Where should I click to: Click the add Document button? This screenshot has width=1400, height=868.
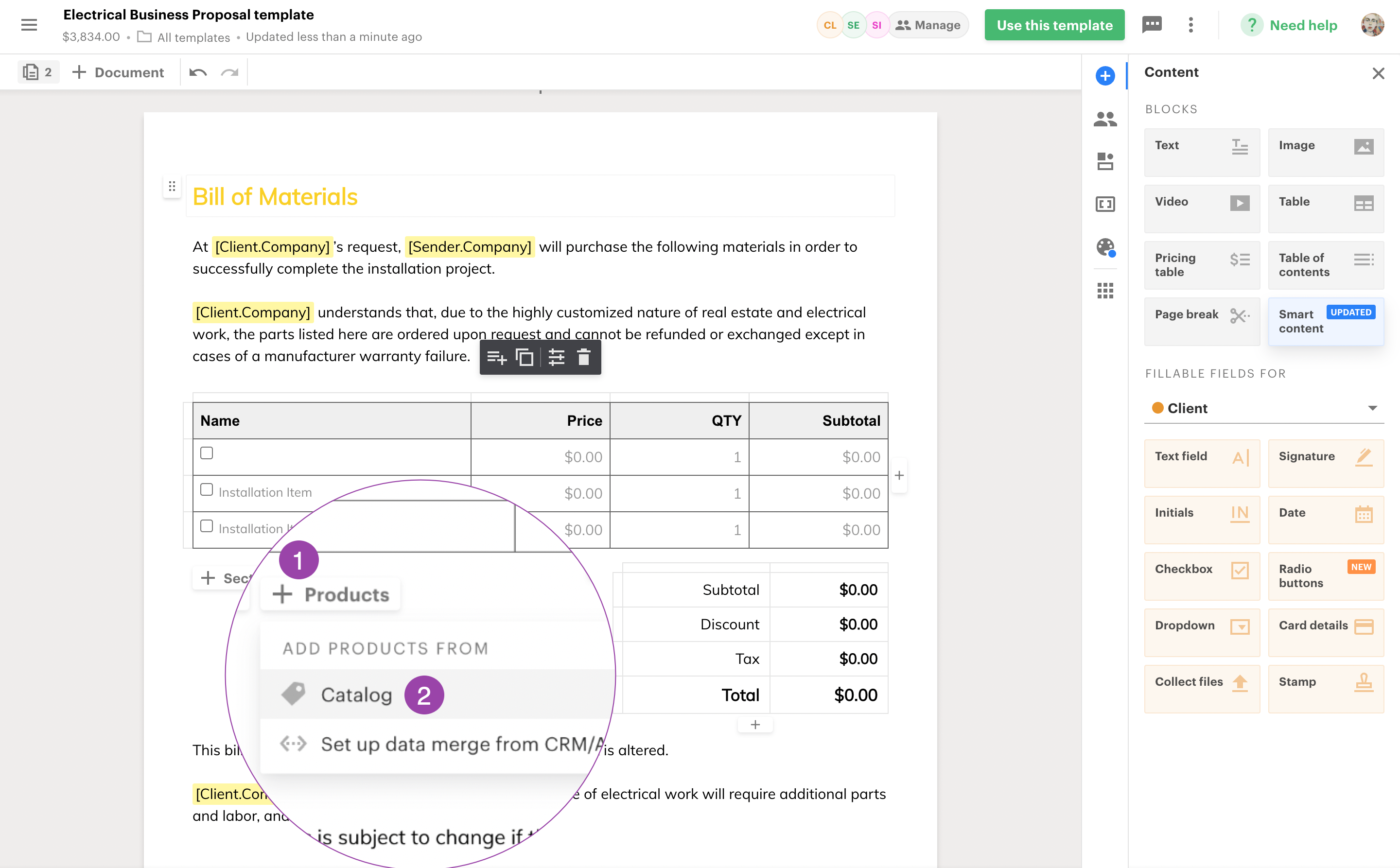[118, 72]
